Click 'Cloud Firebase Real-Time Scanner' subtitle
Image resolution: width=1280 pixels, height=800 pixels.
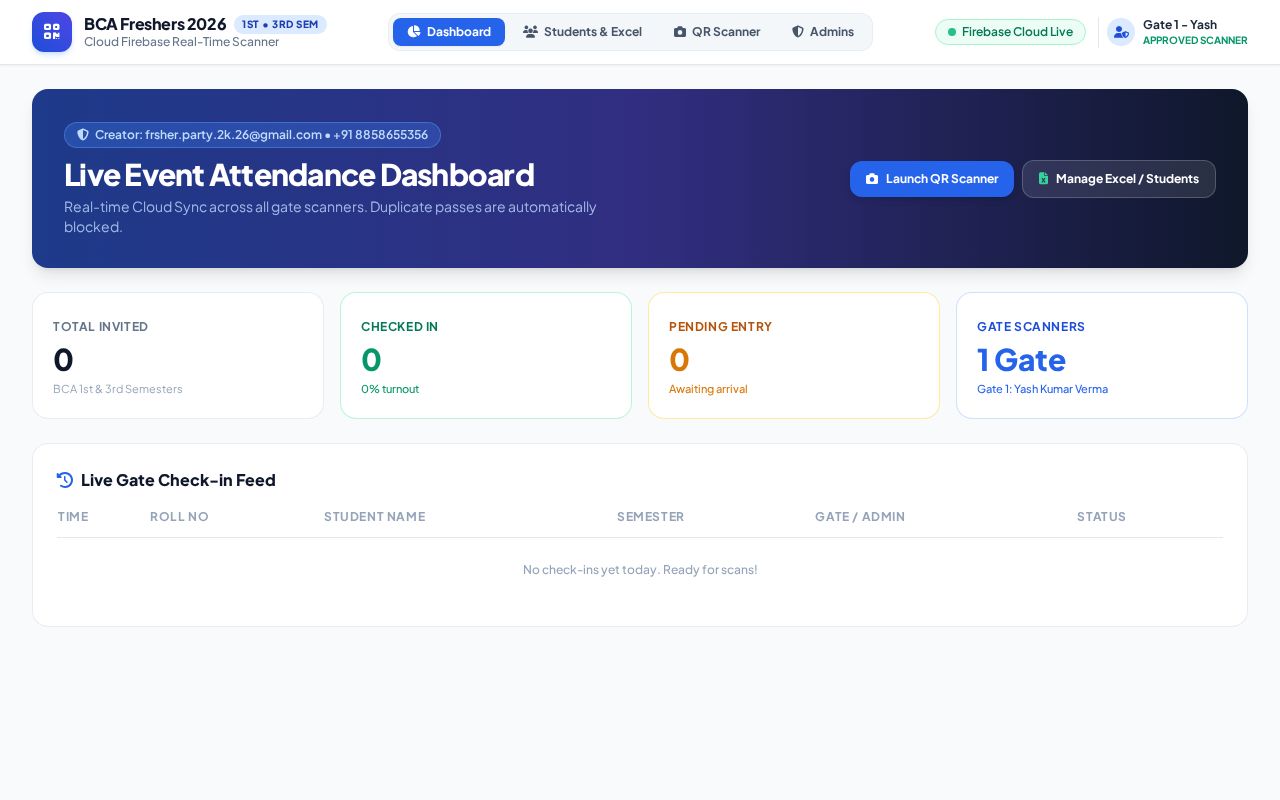tap(181, 42)
